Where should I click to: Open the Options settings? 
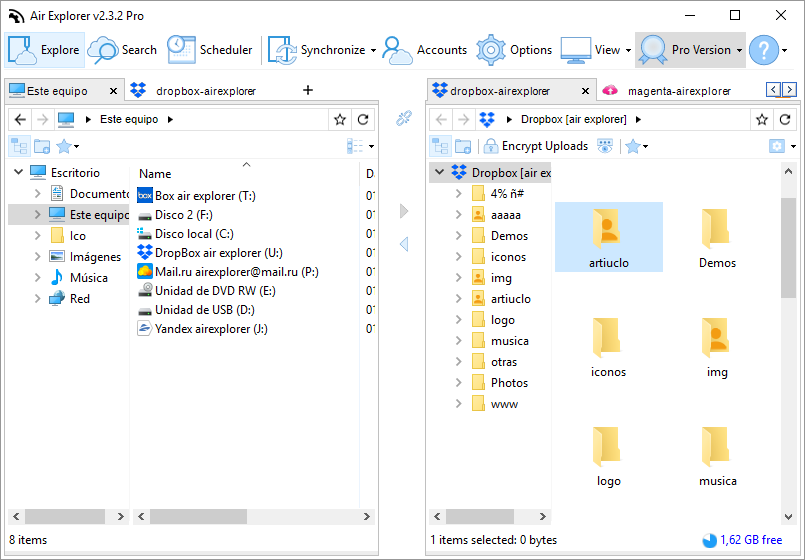pos(515,50)
